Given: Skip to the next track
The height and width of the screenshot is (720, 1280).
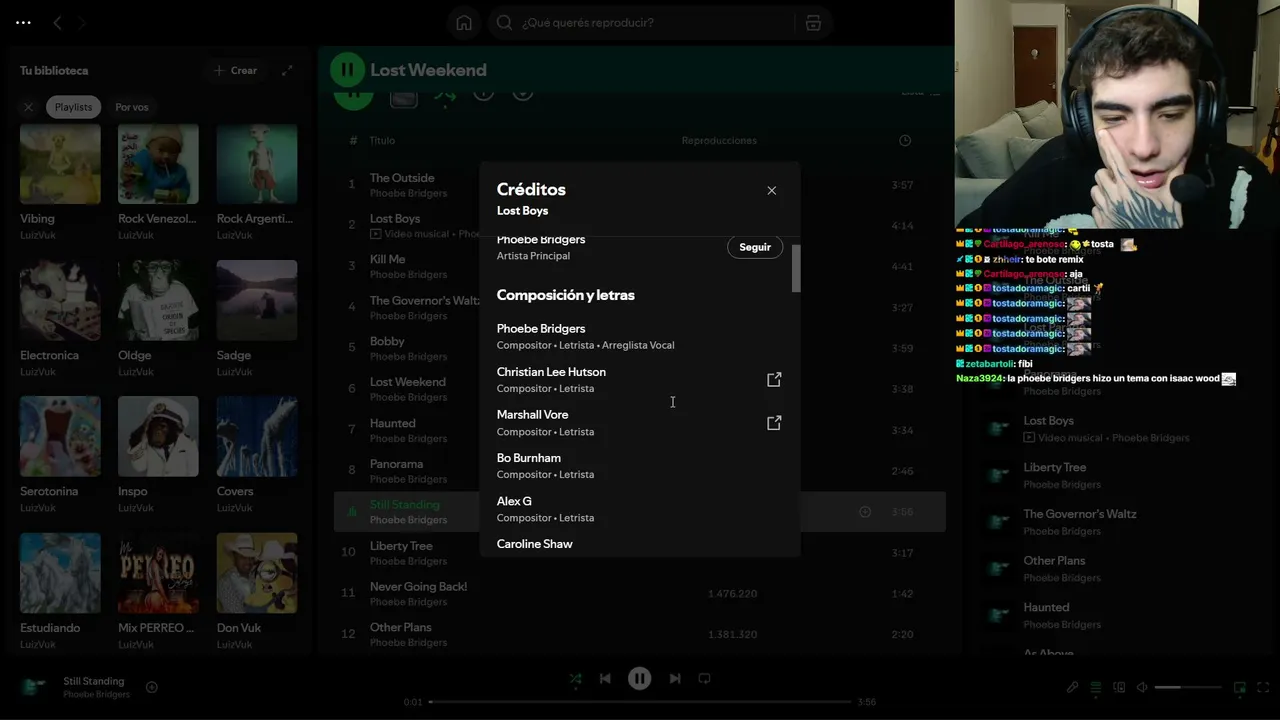Looking at the screenshot, I should pos(675,678).
